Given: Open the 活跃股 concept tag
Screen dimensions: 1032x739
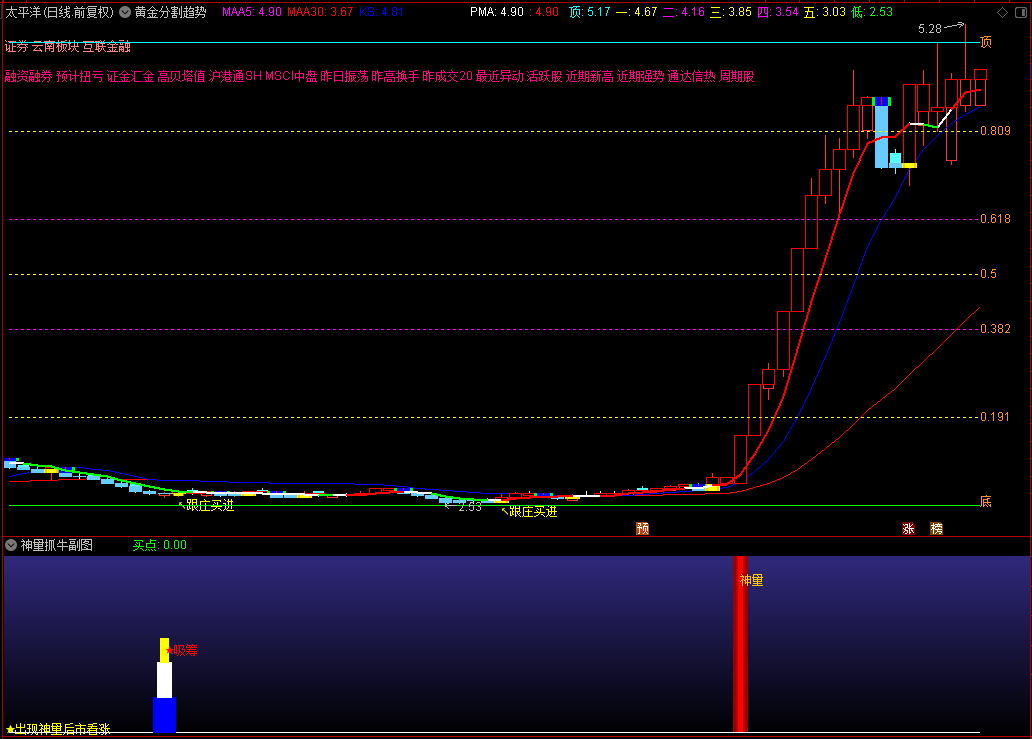Looking at the screenshot, I should [x=544, y=76].
